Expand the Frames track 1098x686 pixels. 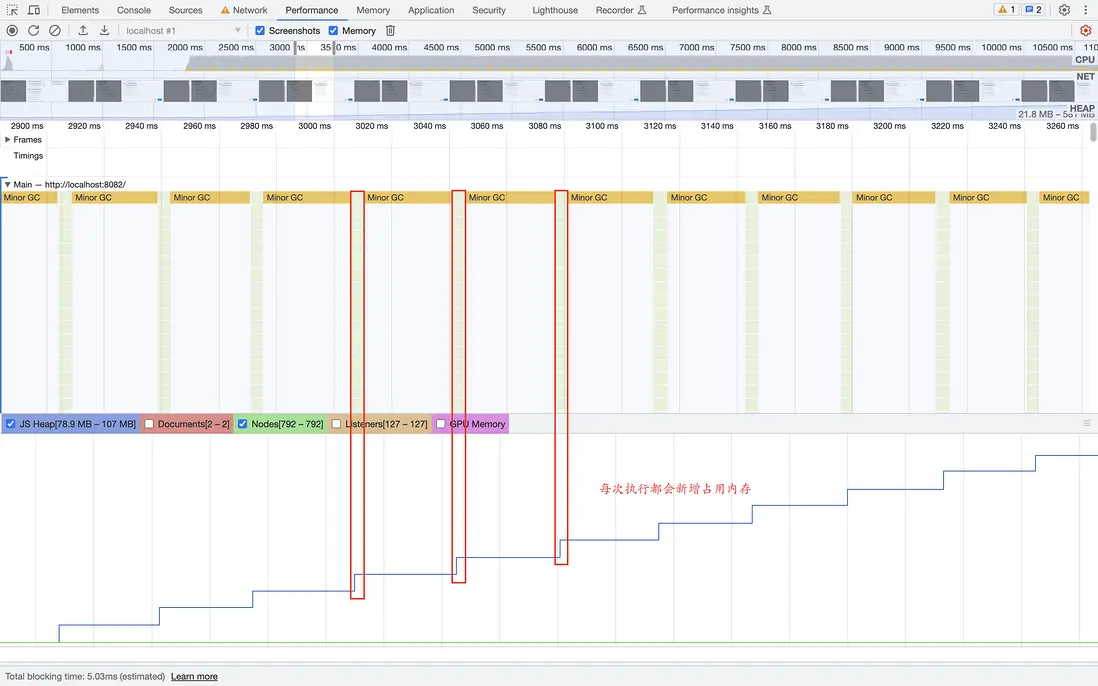pos(8,139)
